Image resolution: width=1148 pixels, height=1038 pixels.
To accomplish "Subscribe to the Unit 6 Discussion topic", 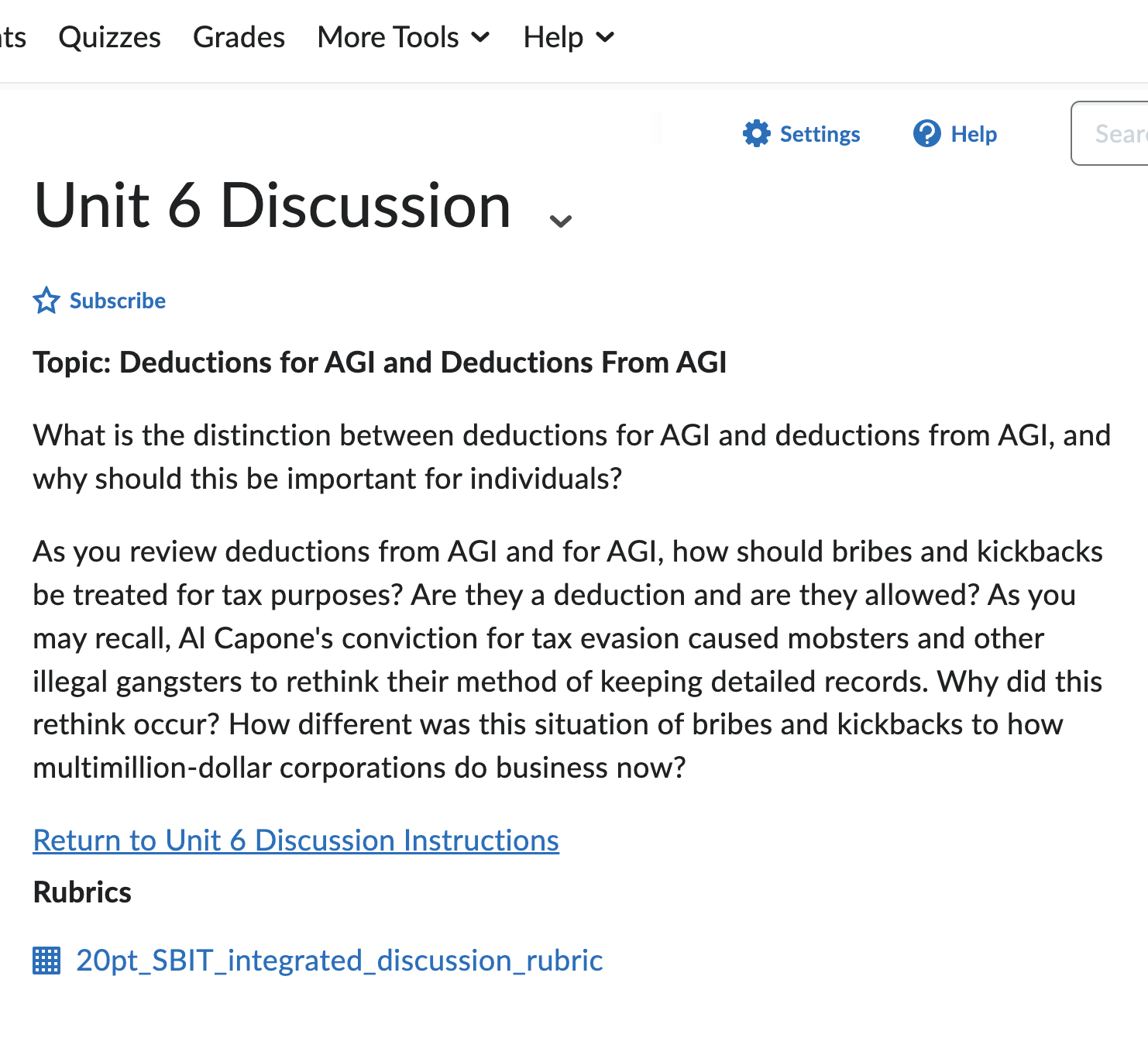I will 117,301.
